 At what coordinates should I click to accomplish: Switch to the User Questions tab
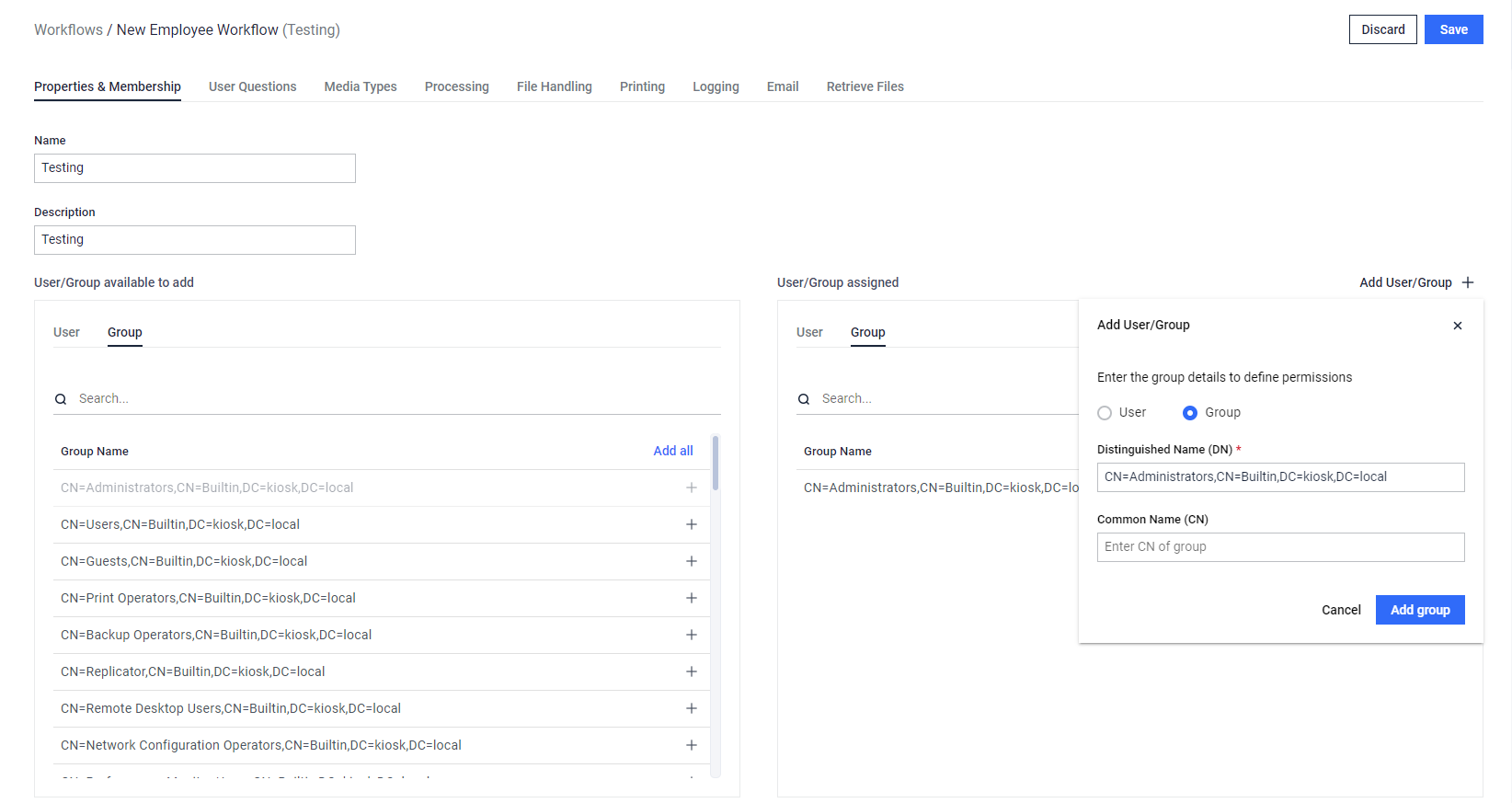coord(253,86)
